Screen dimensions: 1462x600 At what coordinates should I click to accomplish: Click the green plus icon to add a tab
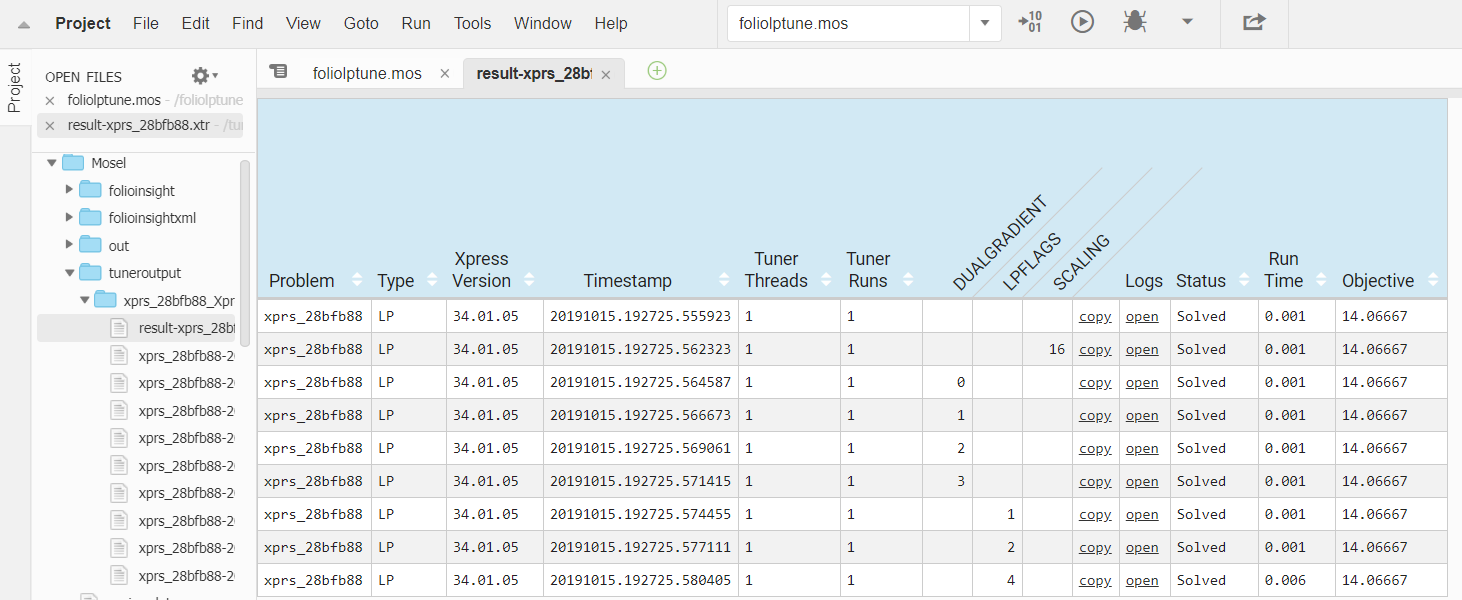(x=657, y=71)
